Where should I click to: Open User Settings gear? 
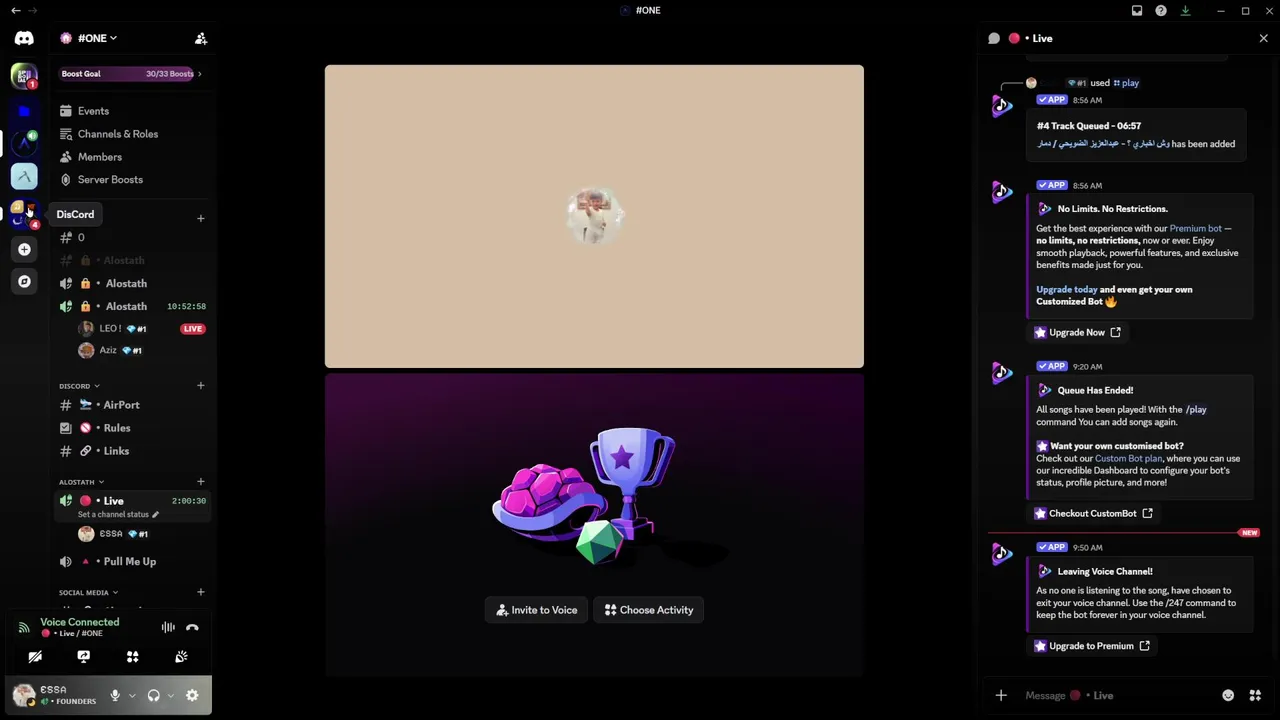pos(192,696)
